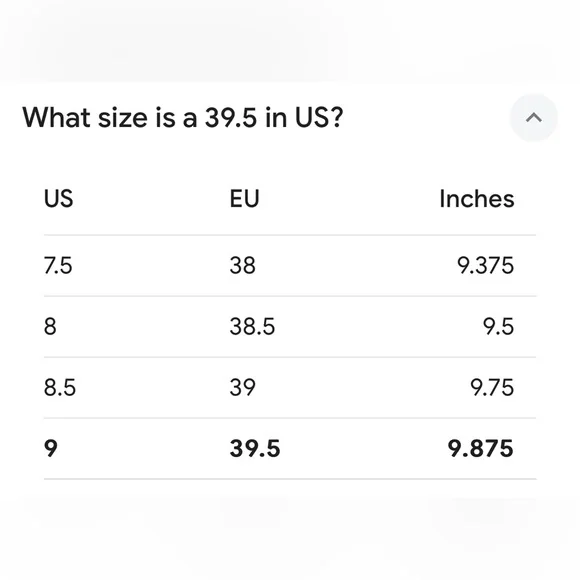Click EU size 39 cell
580x580 pixels.
tap(242, 388)
